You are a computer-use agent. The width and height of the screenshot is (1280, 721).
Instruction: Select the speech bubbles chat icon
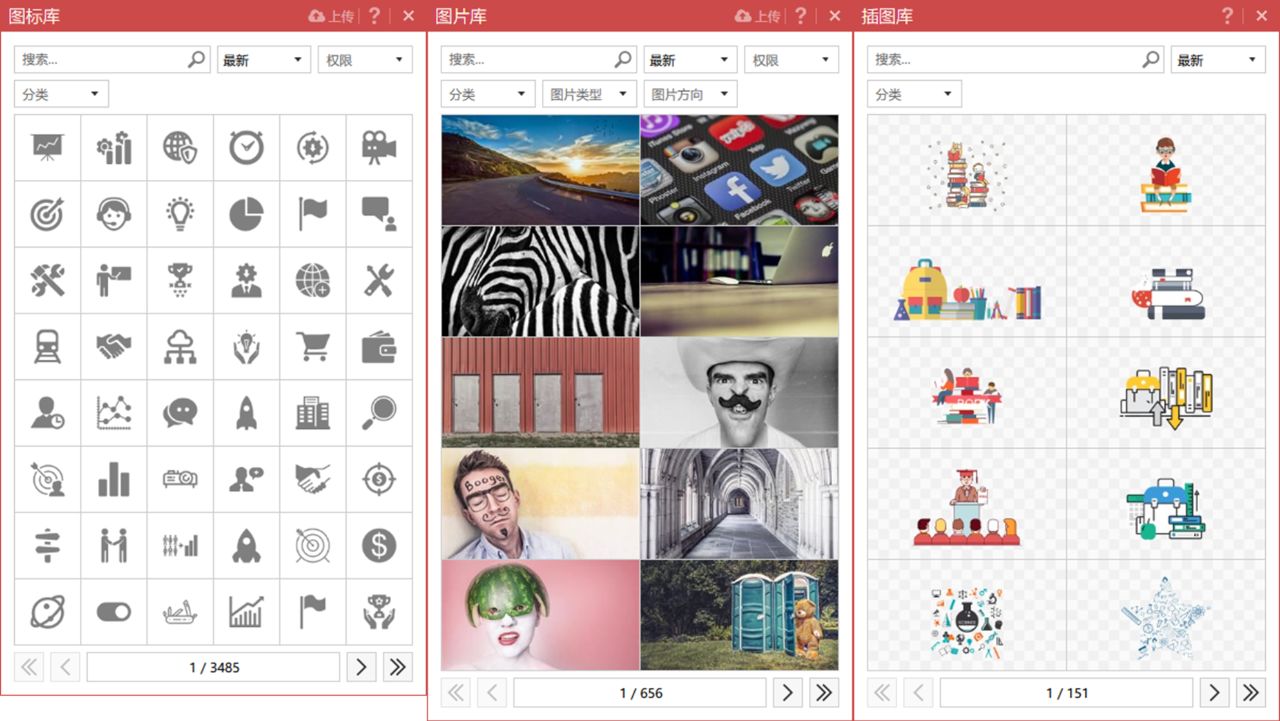[180, 413]
